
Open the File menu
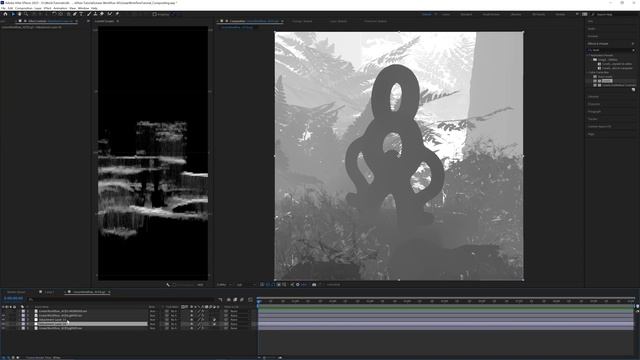click(x=3, y=8)
